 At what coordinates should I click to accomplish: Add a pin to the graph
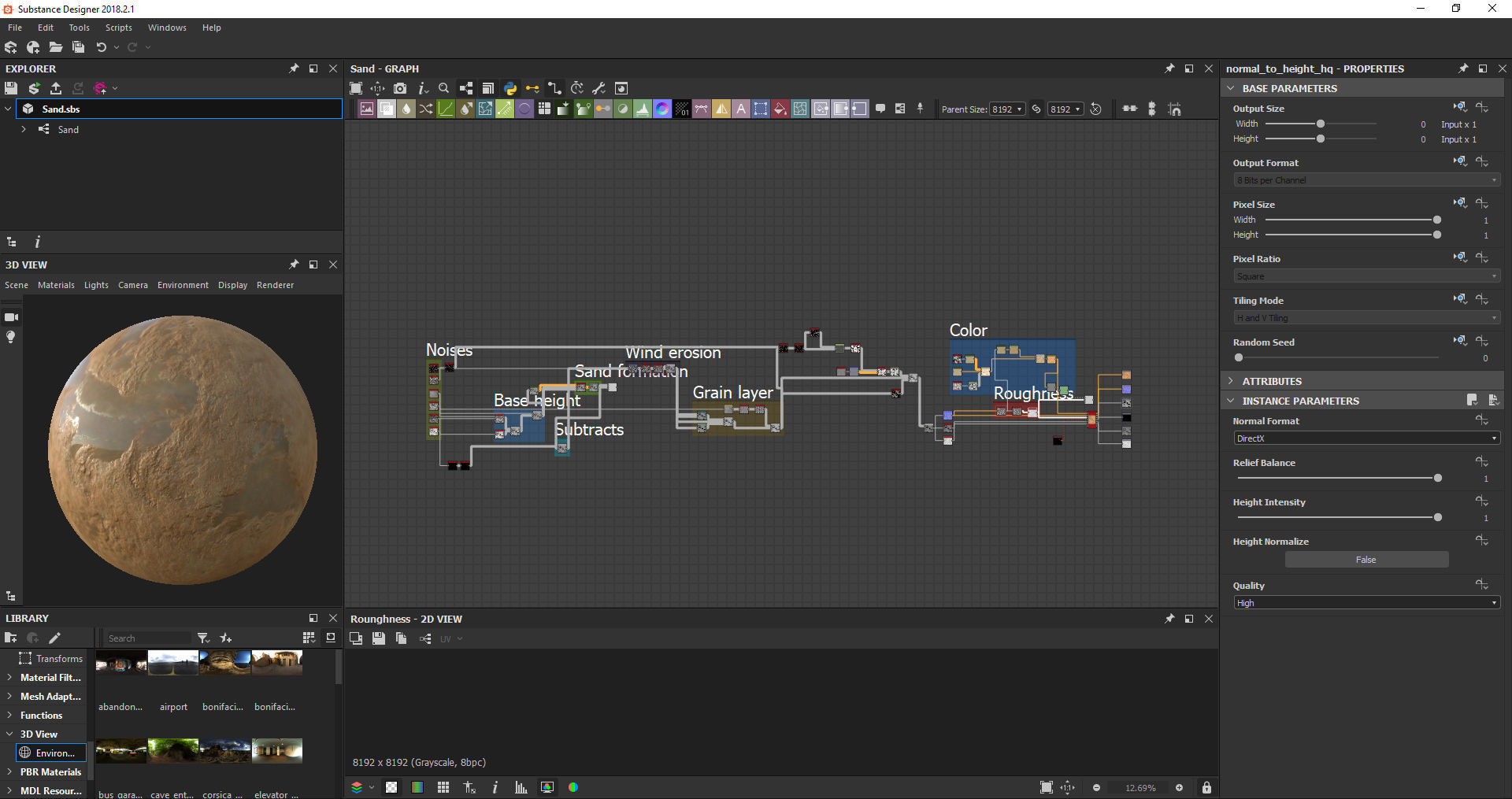(x=920, y=109)
